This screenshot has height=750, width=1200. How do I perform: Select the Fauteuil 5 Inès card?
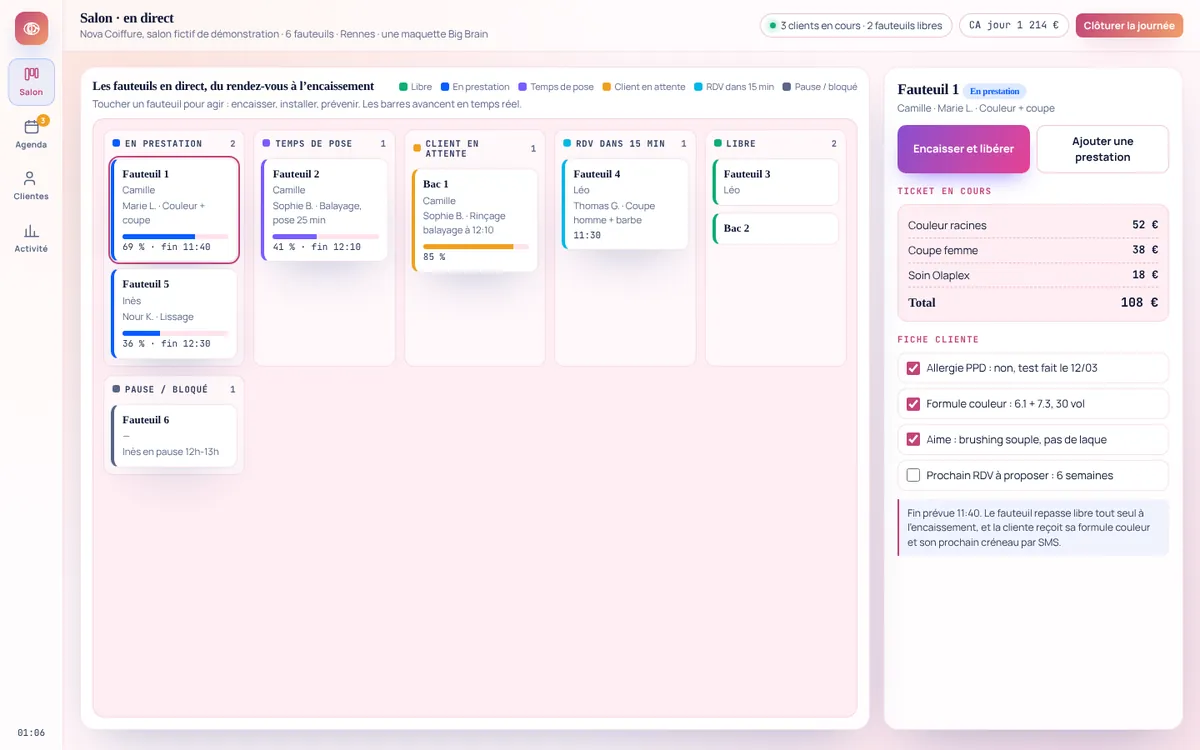pos(174,313)
